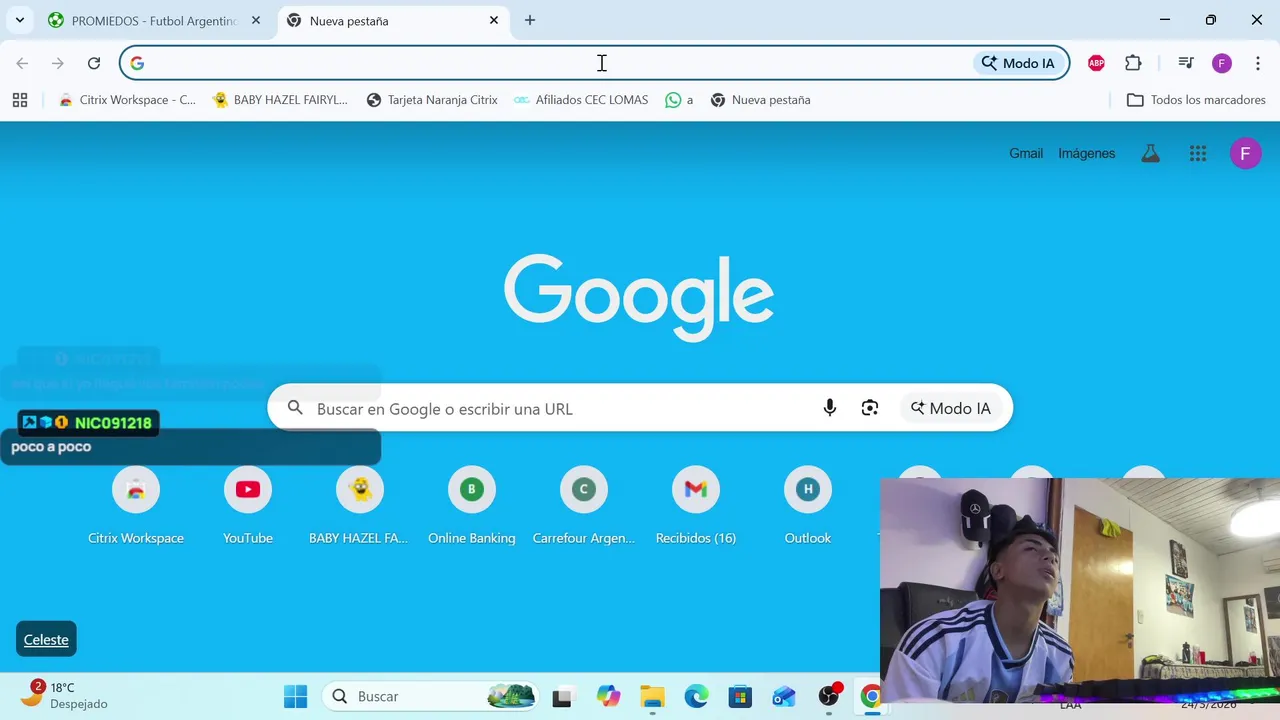Viewport: 1280px width, 720px height.
Task: Click Modo IA in the search box
Action: (x=951, y=408)
